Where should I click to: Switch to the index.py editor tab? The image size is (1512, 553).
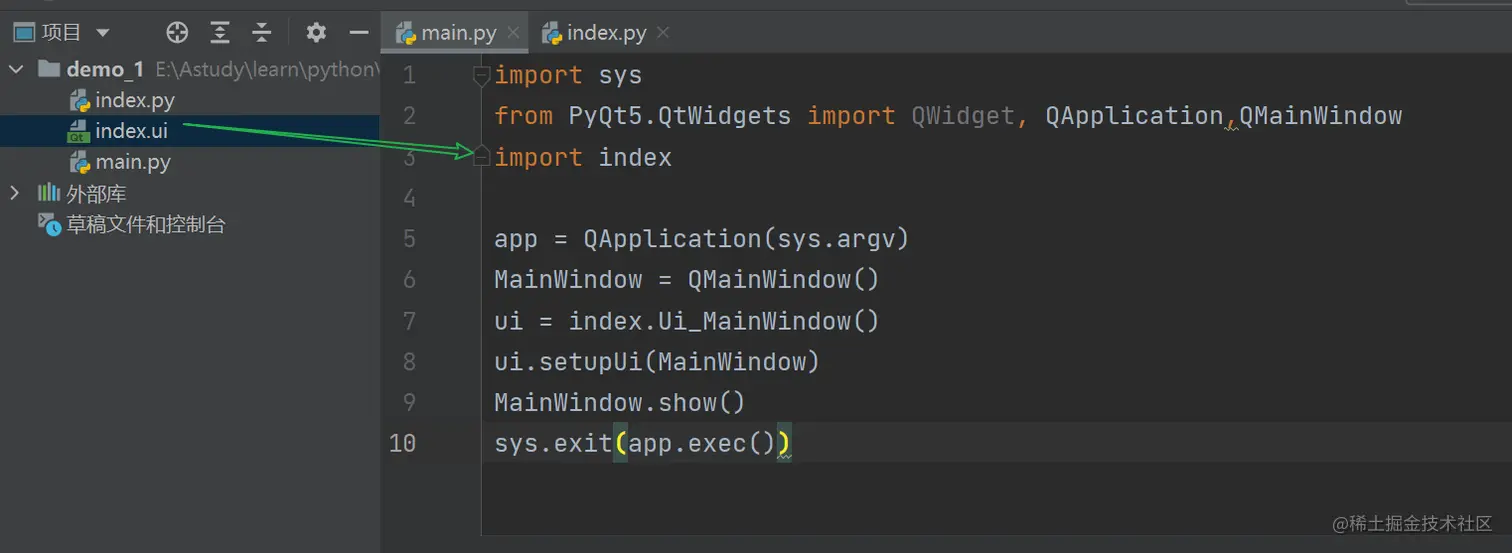click(606, 33)
